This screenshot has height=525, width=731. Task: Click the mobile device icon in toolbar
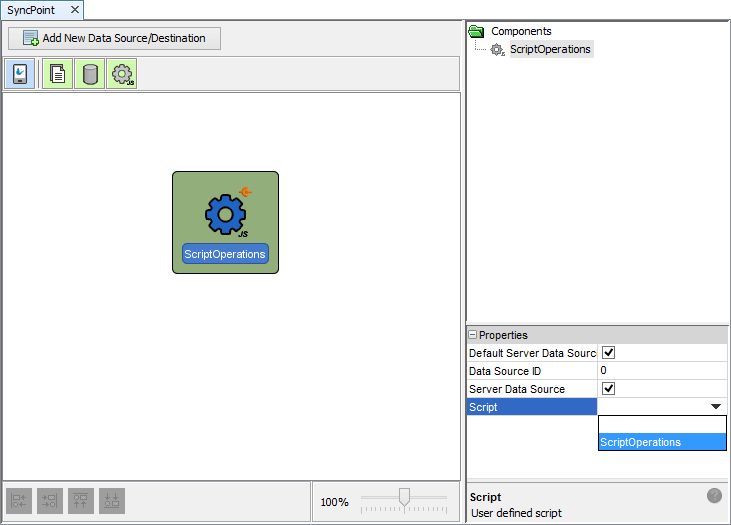point(20,74)
